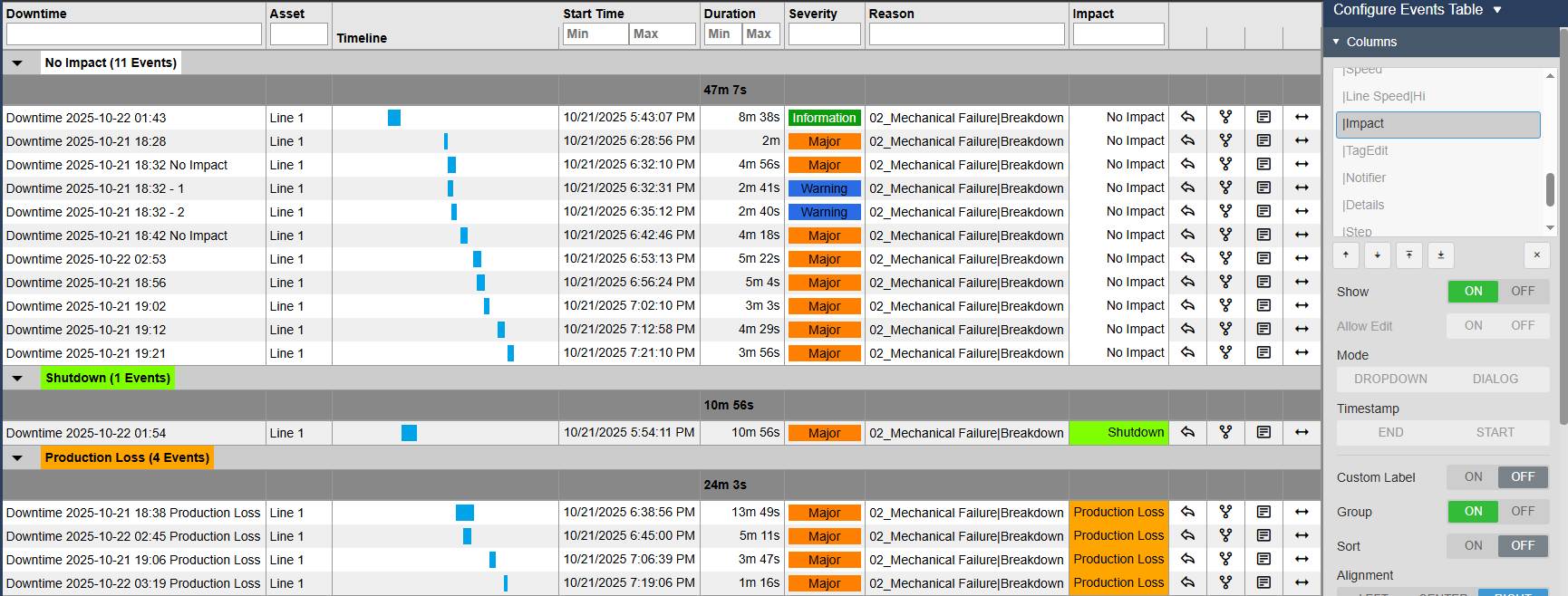Image resolution: width=1568 pixels, height=596 pixels.
Task: Open Configure Events Table dropdown arrow
Action: pyautogui.click(x=1497, y=10)
